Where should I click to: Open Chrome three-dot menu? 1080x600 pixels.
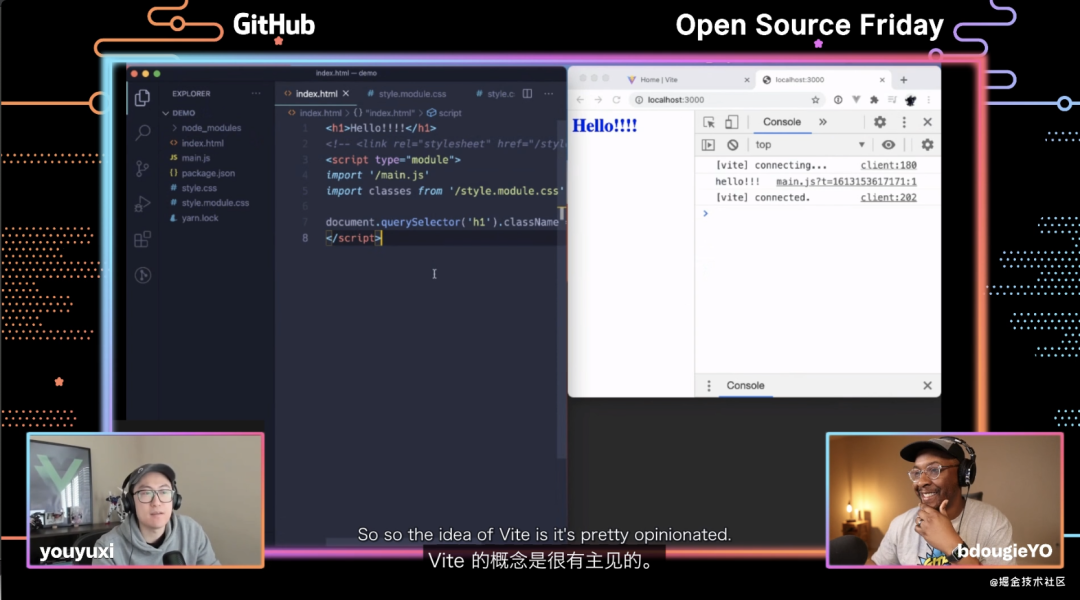(928, 100)
